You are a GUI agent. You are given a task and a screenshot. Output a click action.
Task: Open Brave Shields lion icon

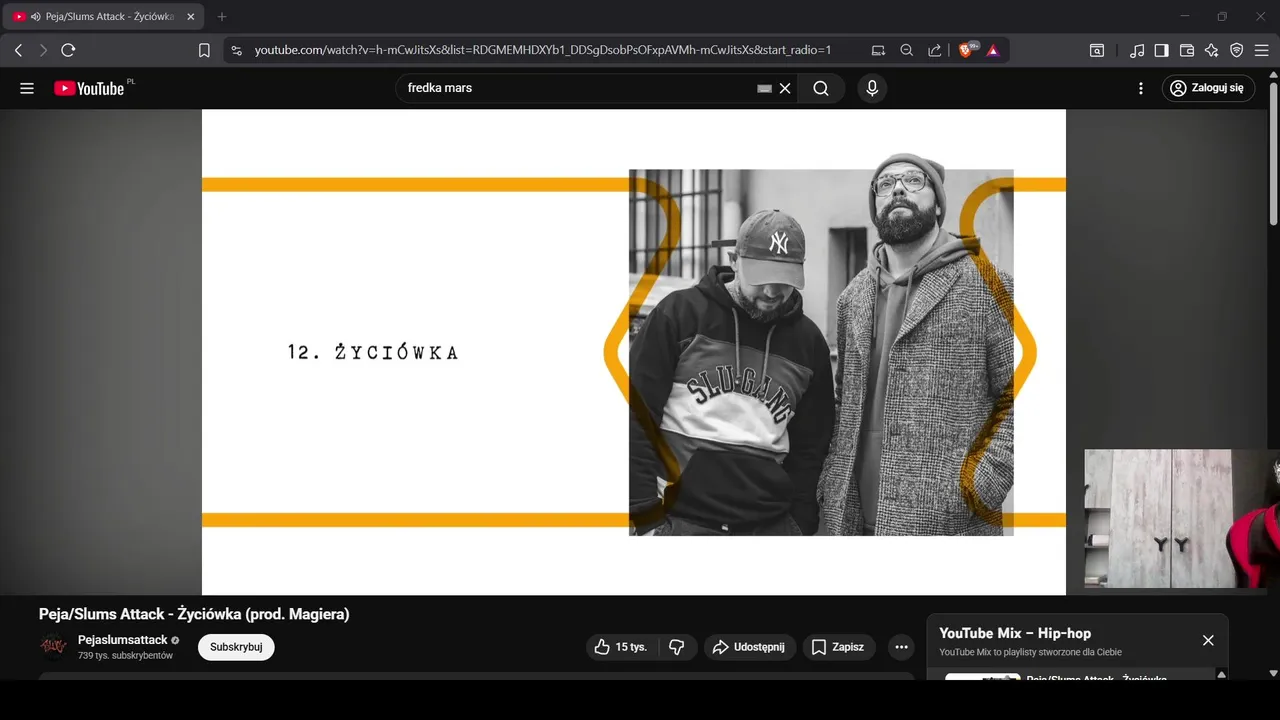pos(967,50)
